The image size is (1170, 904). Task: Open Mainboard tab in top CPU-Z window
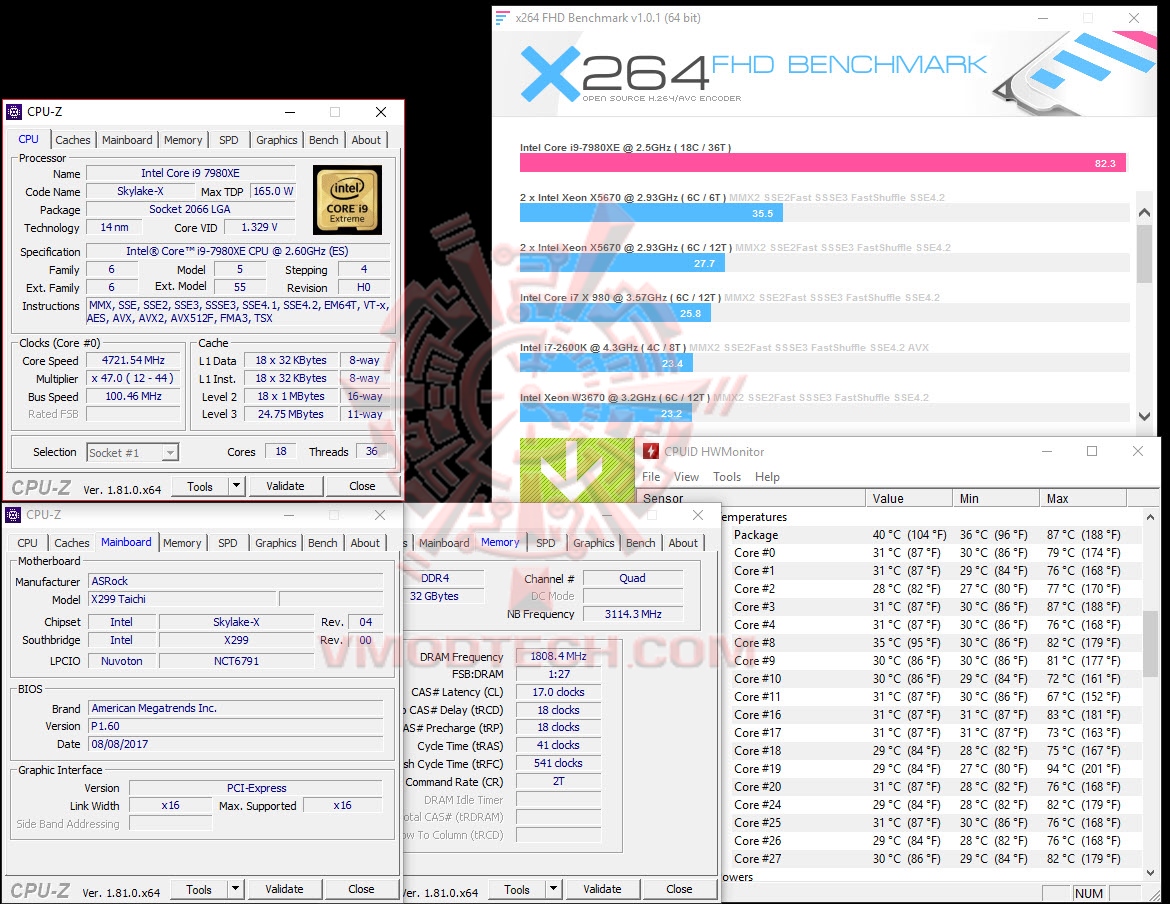coord(127,139)
